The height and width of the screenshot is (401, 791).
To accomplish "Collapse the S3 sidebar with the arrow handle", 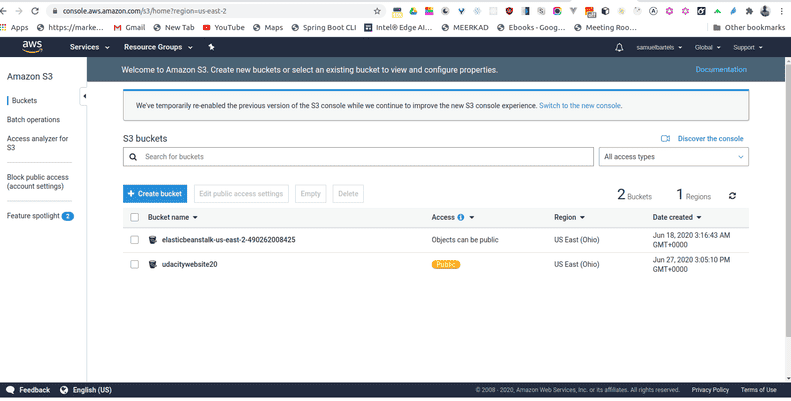I will 84,96.
